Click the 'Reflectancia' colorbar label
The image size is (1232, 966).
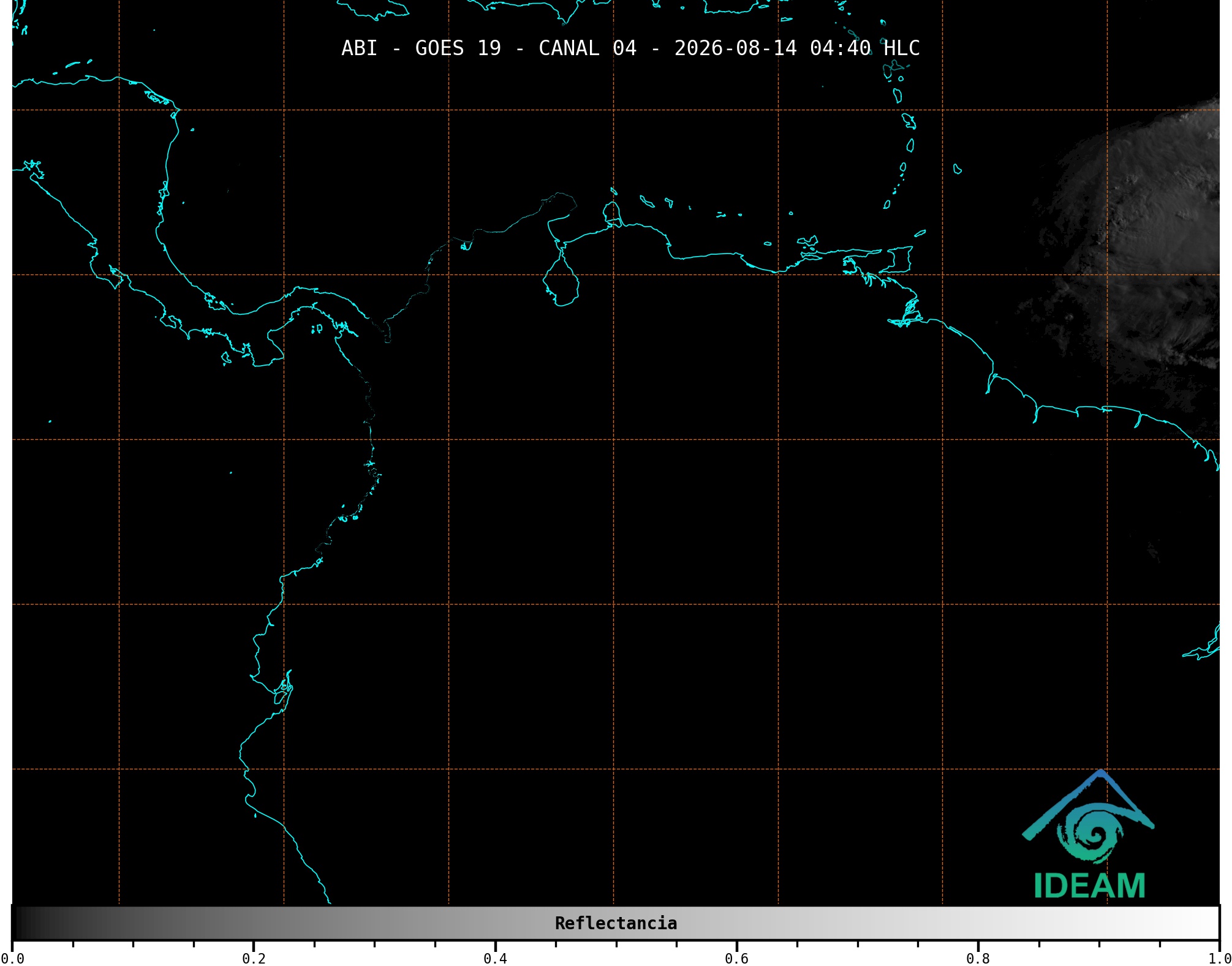click(x=616, y=923)
